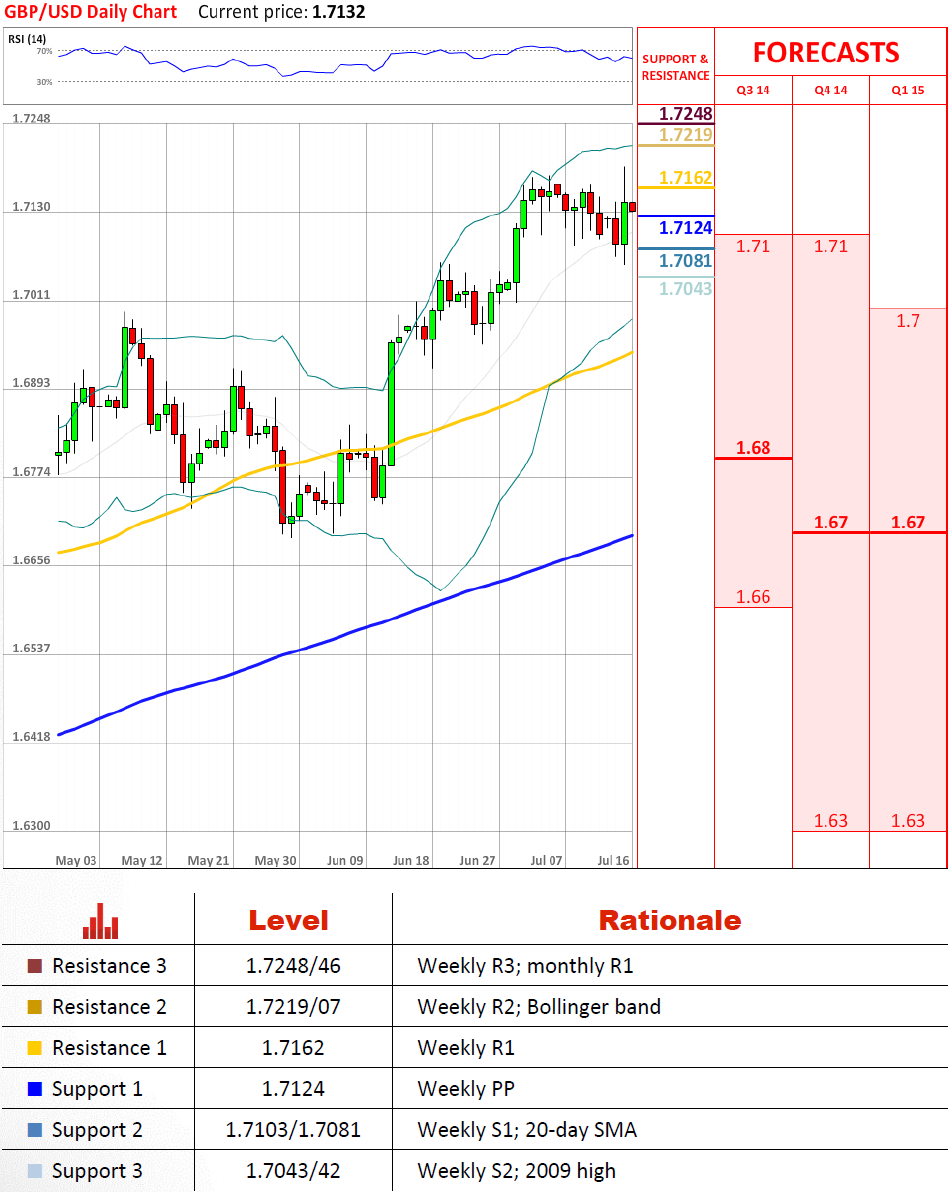Click the Q3 14 forecast low 1.66

coord(753,597)
